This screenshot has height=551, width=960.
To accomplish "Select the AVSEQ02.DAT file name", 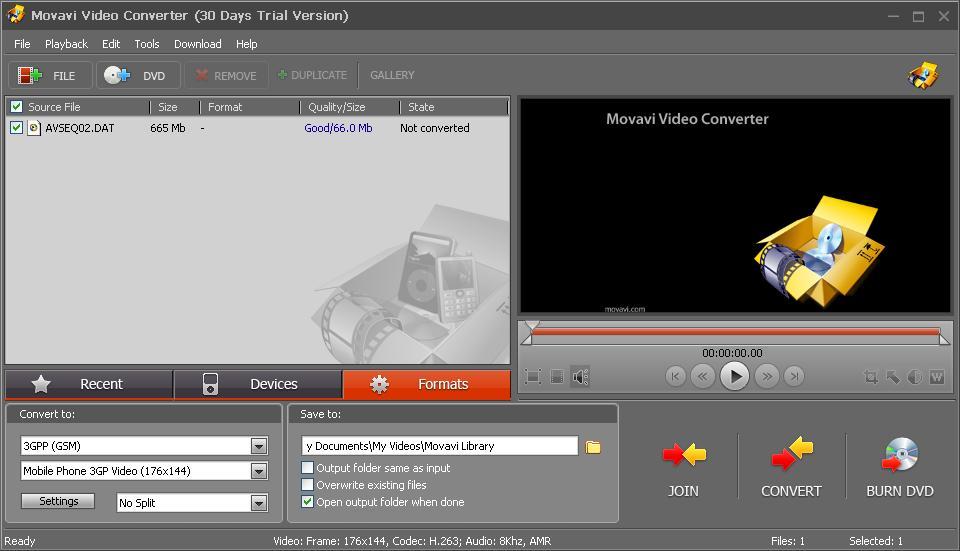I will (80, 128).
